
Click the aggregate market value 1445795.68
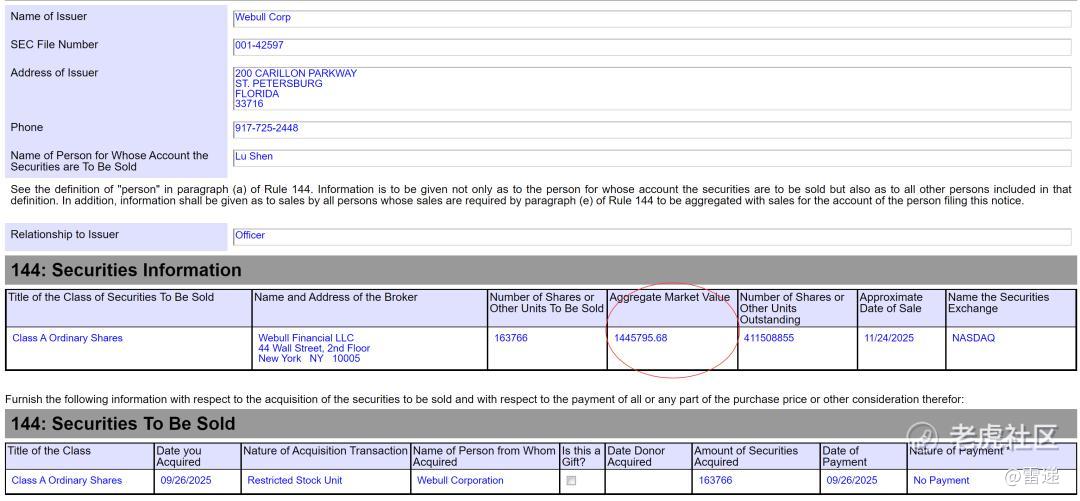tap(641, 338)
